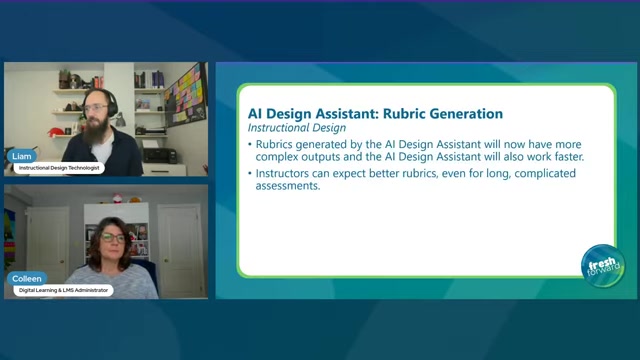
Task: Open Liam's video feed
Action: coord(106,119)
